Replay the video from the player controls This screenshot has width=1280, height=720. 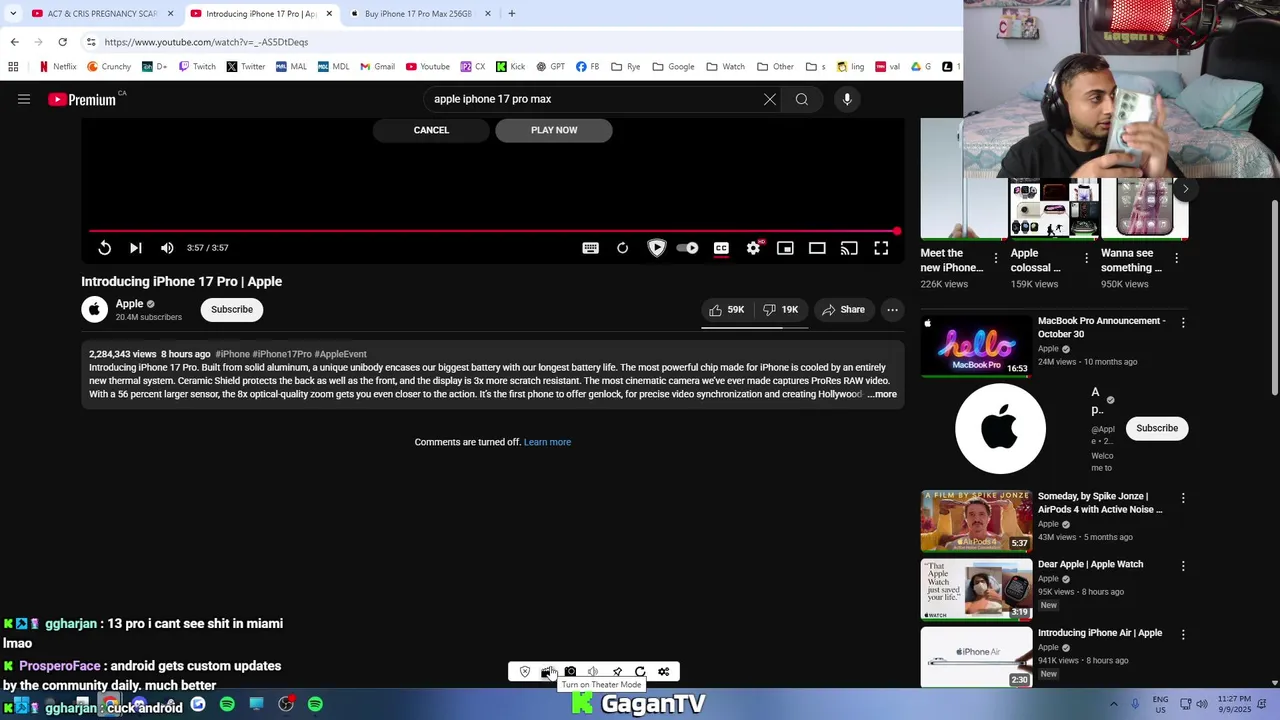coord(104,248)
